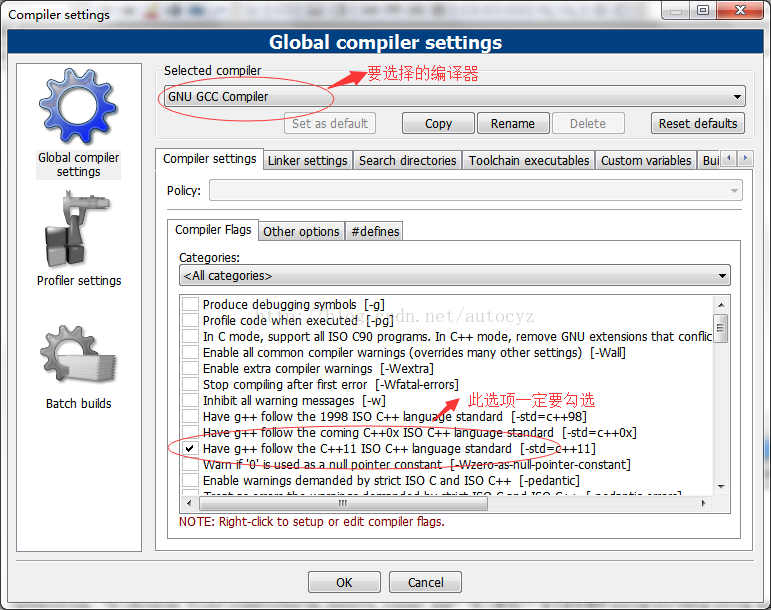Click tab scroll right arrow
The image size is (771, 610).
[745, 159]
